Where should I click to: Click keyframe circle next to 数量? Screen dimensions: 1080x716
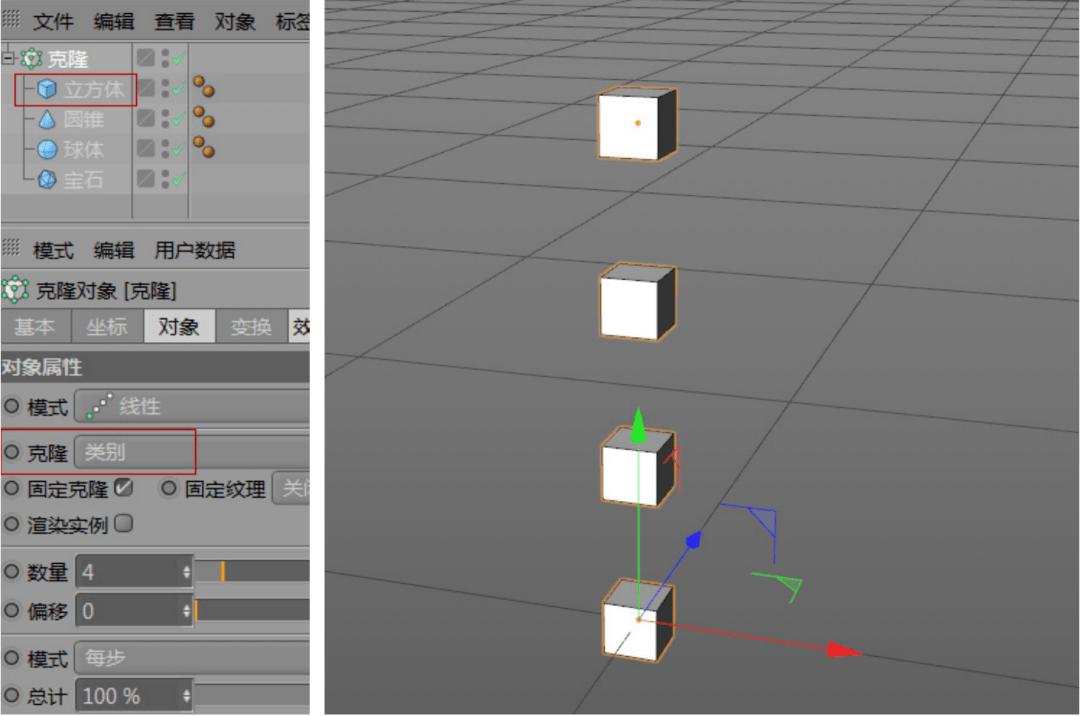coord(12,571)
